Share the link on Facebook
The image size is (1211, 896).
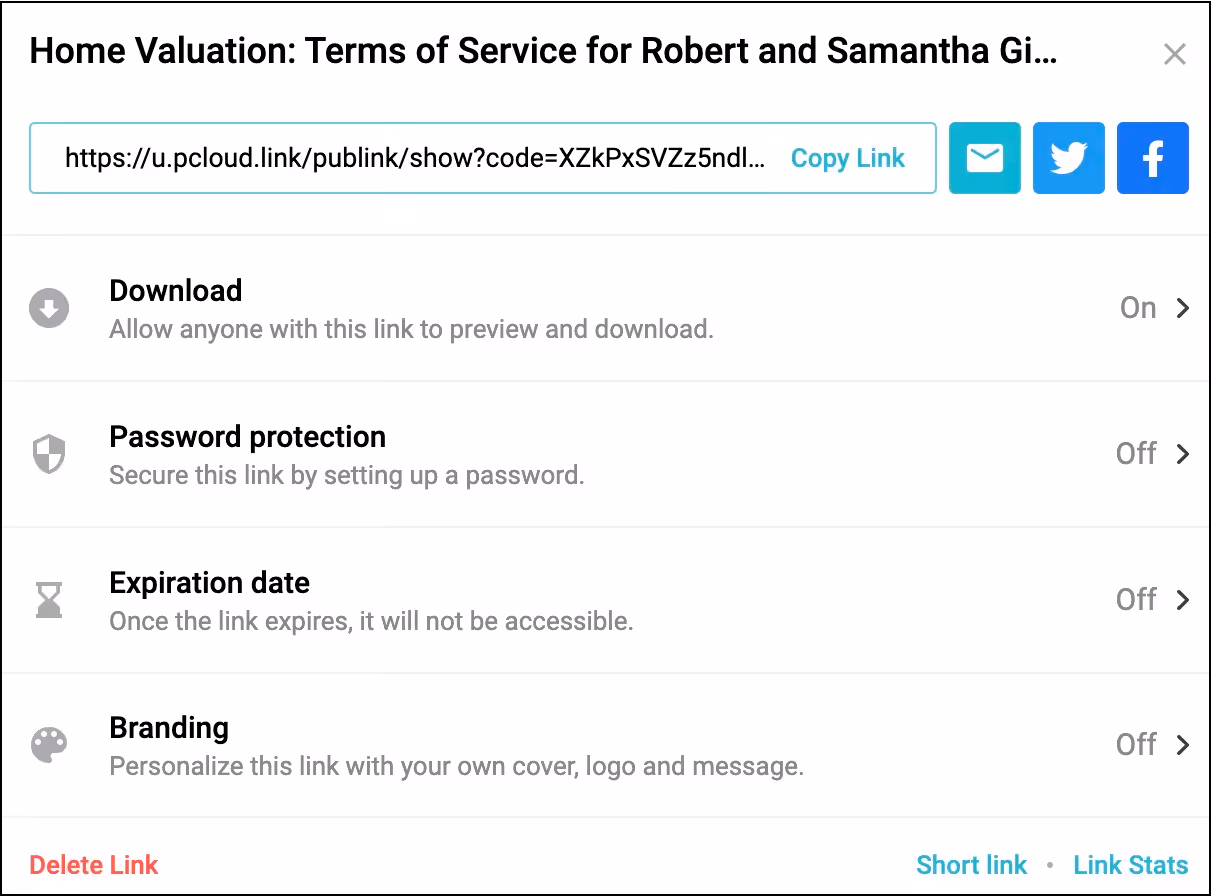(1152, 157)
